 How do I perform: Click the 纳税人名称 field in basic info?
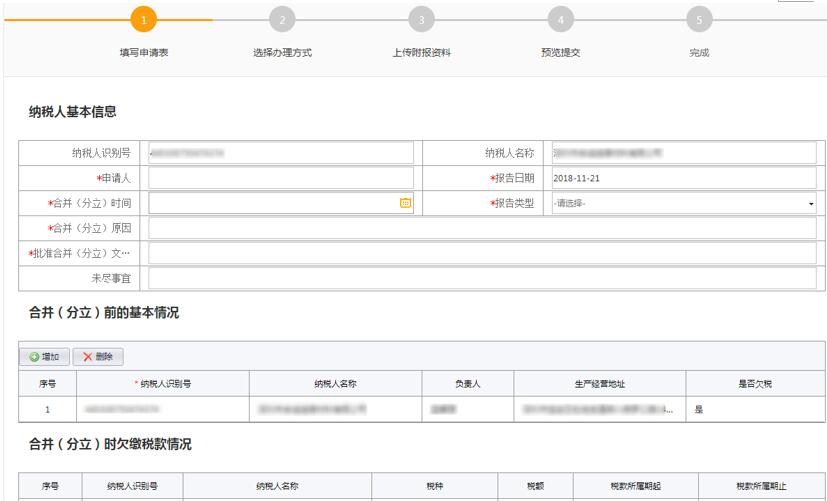click(684, 153)
